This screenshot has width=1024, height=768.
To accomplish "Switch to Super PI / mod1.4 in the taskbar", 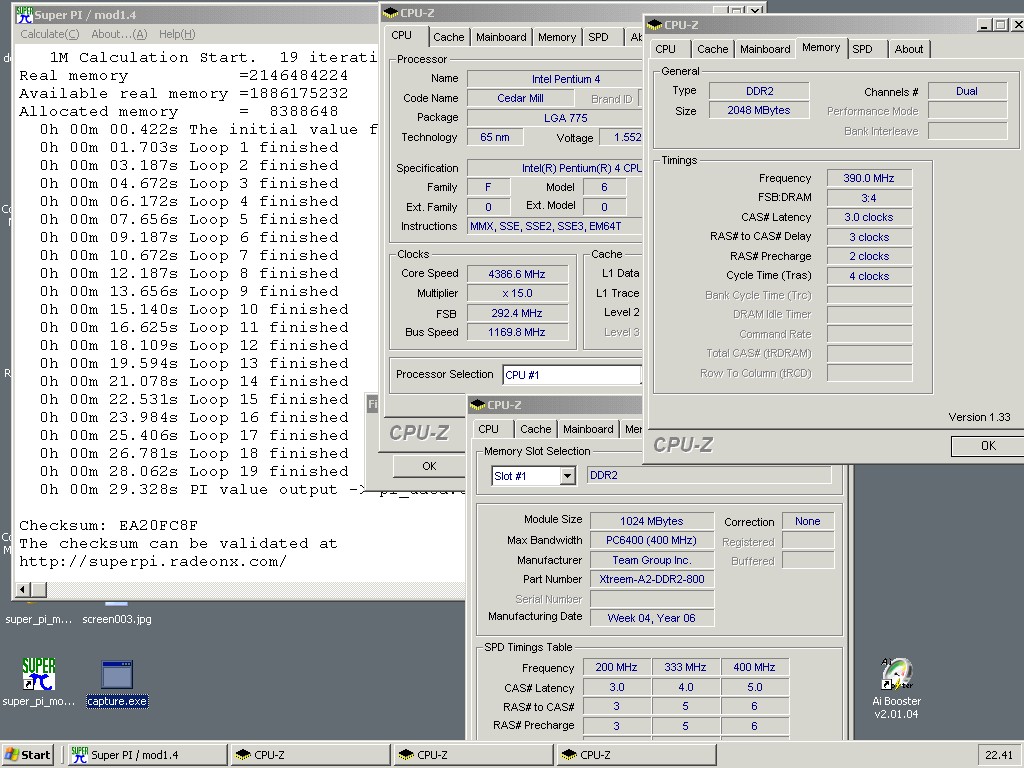I will (148, 755).
